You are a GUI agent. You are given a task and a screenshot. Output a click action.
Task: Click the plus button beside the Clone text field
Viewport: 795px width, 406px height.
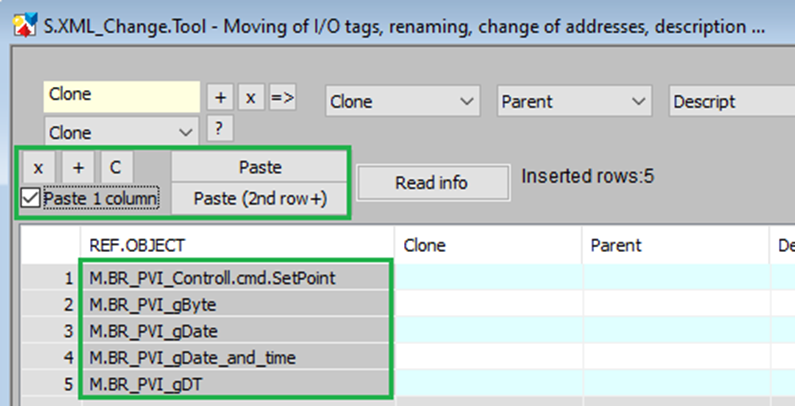pos(220,97)
